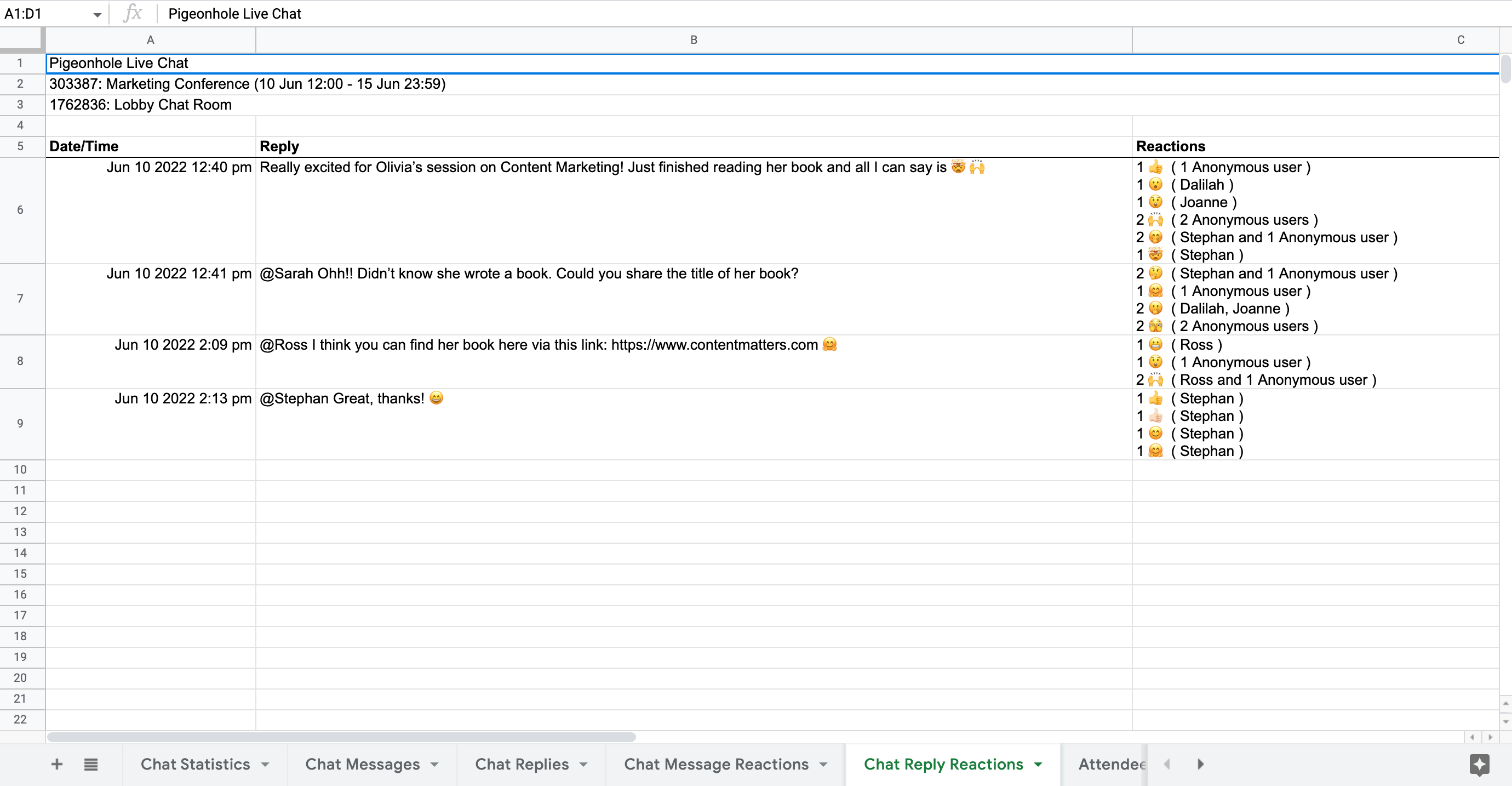Select the 'Reactions' header cell
The image size is (1512, 786).
(x=1315, y=146)
